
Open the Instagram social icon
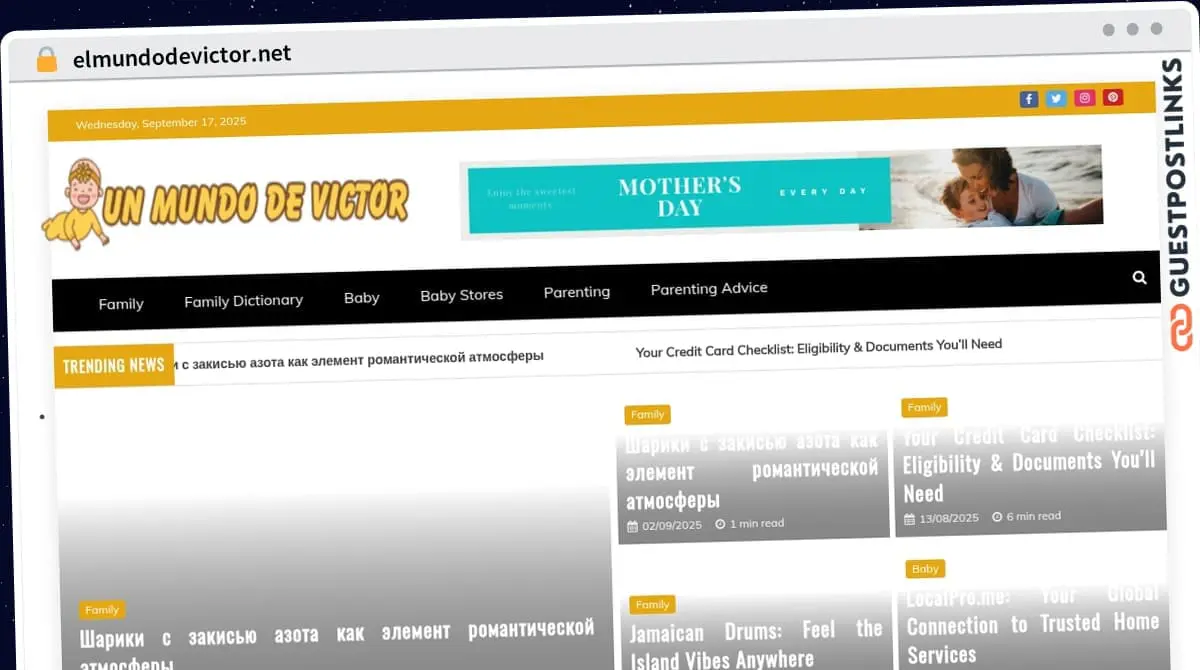pos(1084,98)
